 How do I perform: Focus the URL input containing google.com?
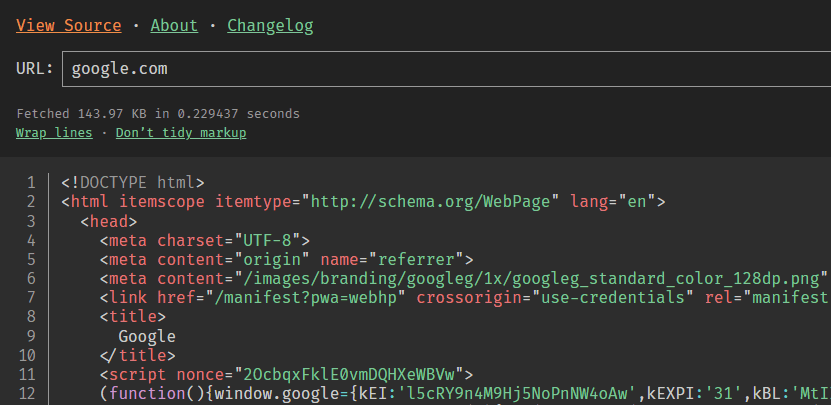pos(446,69)
